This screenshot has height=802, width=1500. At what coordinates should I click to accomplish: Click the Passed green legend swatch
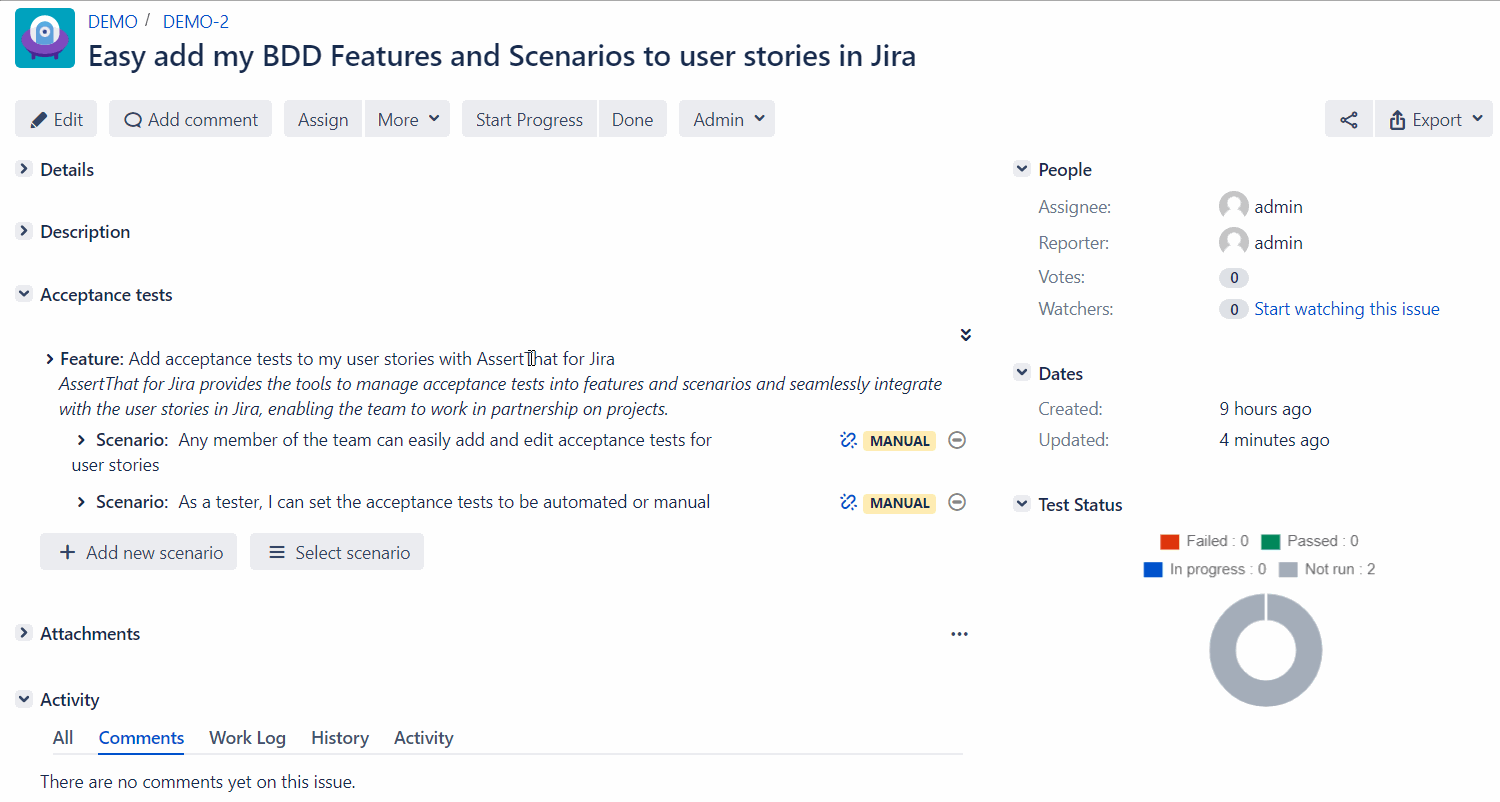[1271, 541]
